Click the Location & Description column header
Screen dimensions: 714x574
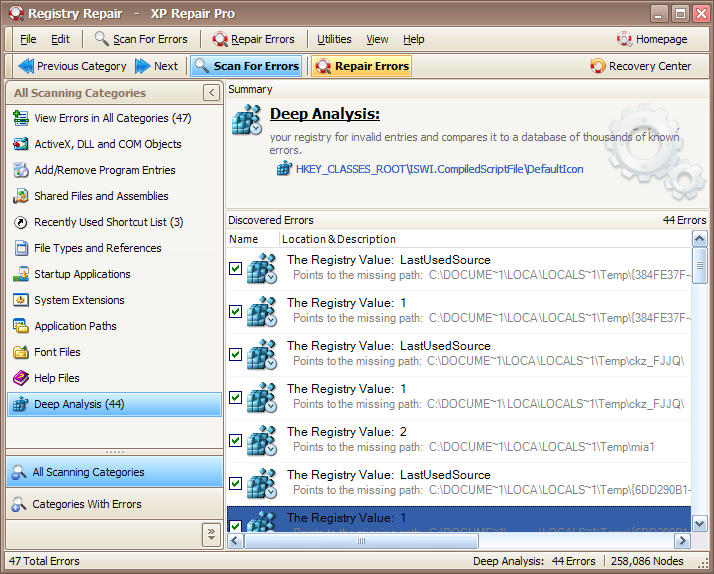pos(485,239)
